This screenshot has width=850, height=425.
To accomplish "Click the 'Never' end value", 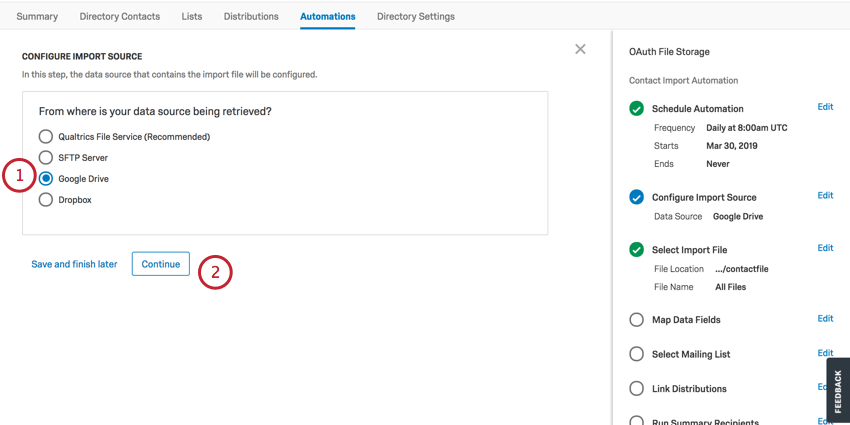I will pyautogui.click(x=718, y=164).
